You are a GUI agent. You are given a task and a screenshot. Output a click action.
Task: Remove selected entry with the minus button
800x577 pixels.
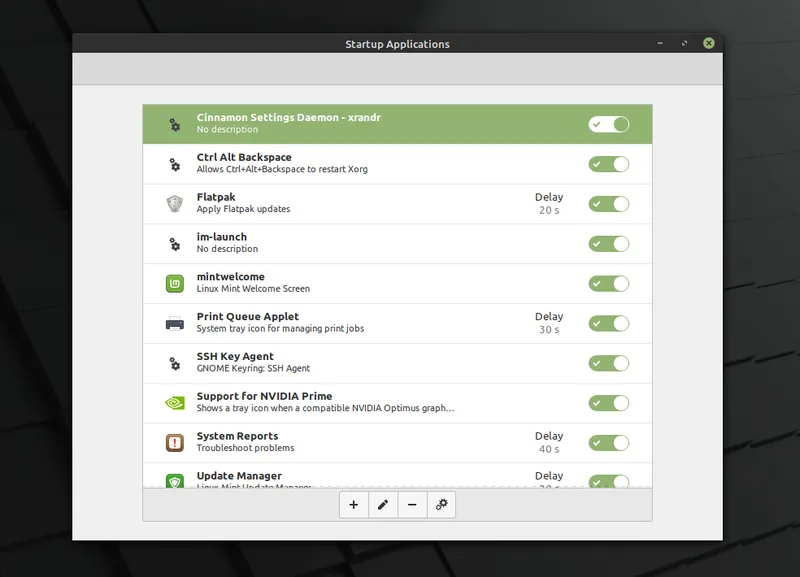412,505
